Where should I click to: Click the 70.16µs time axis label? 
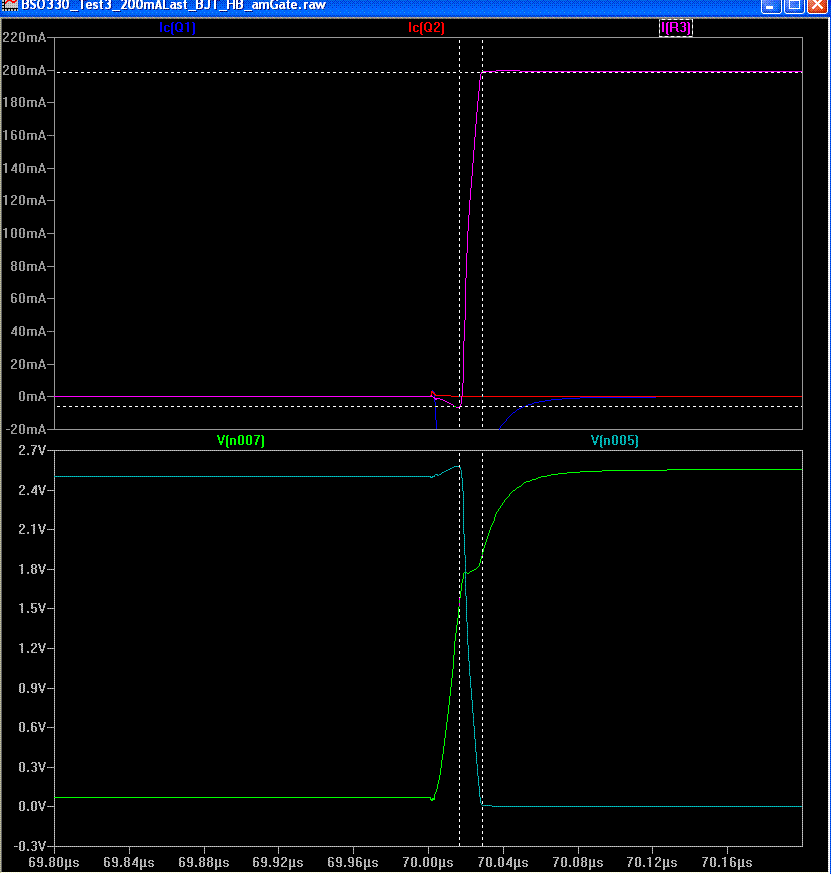pyautogui.click(x=727, y=863)
